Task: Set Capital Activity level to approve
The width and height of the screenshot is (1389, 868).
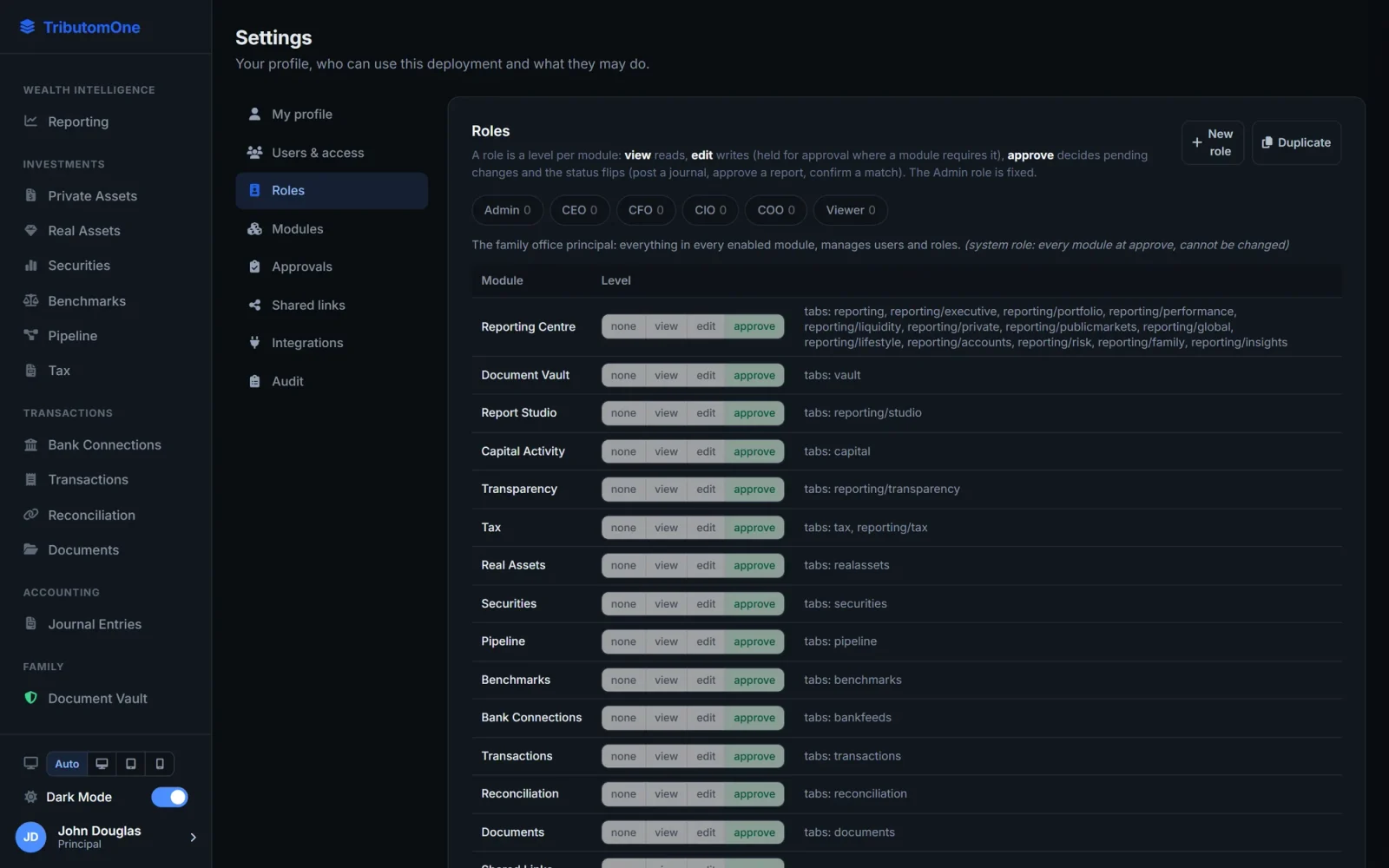Action: (754, 451)
